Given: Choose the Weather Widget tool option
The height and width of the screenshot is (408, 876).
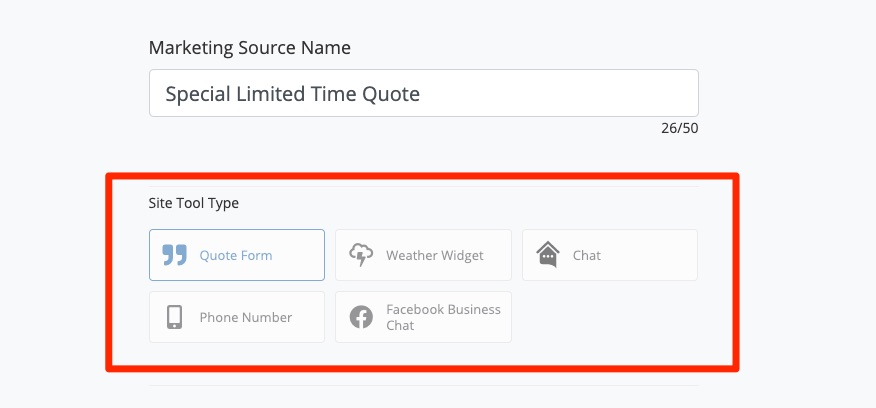Looking at the screenshot, I should [x=423, y=255].
